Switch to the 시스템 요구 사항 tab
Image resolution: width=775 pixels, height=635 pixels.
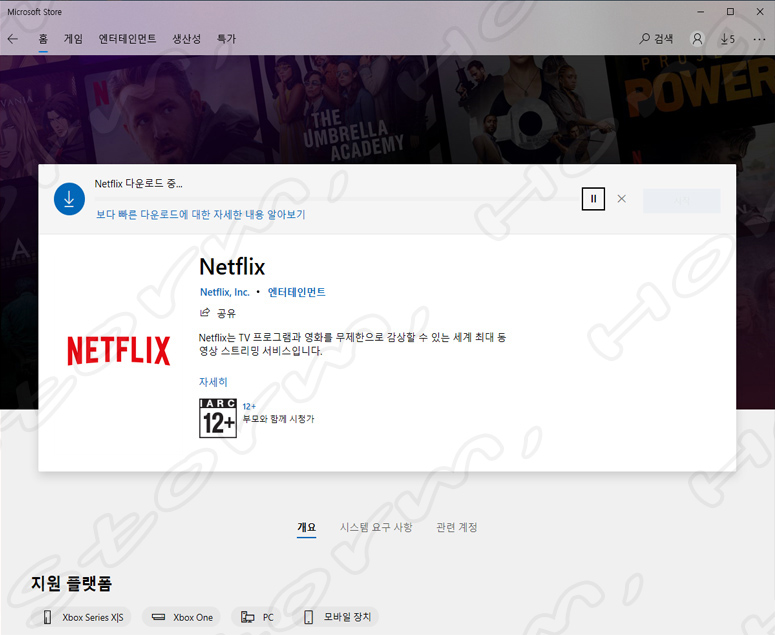click(376, 527)
